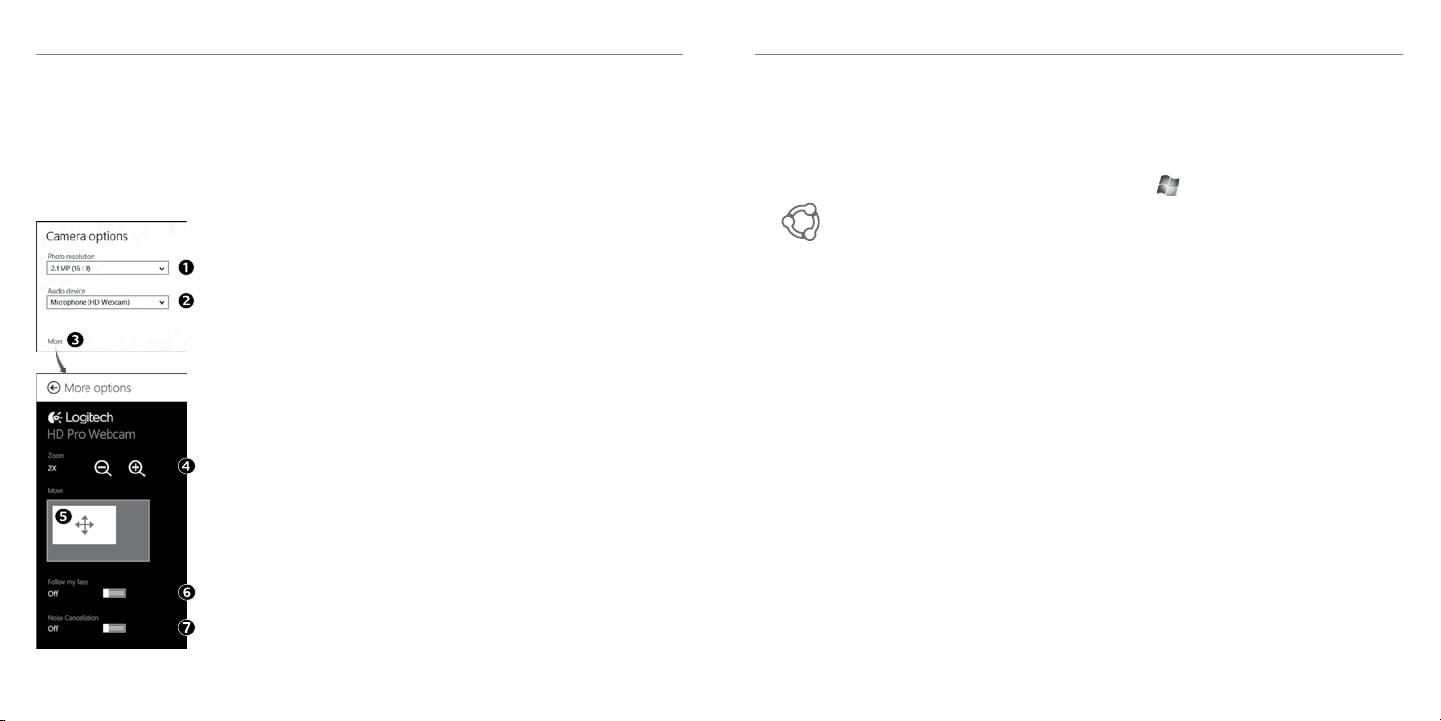Image resolution: width=1441 pixels, height=721 pixels.
Task: Click the More link under Camera options
Action: coord(55,341)
